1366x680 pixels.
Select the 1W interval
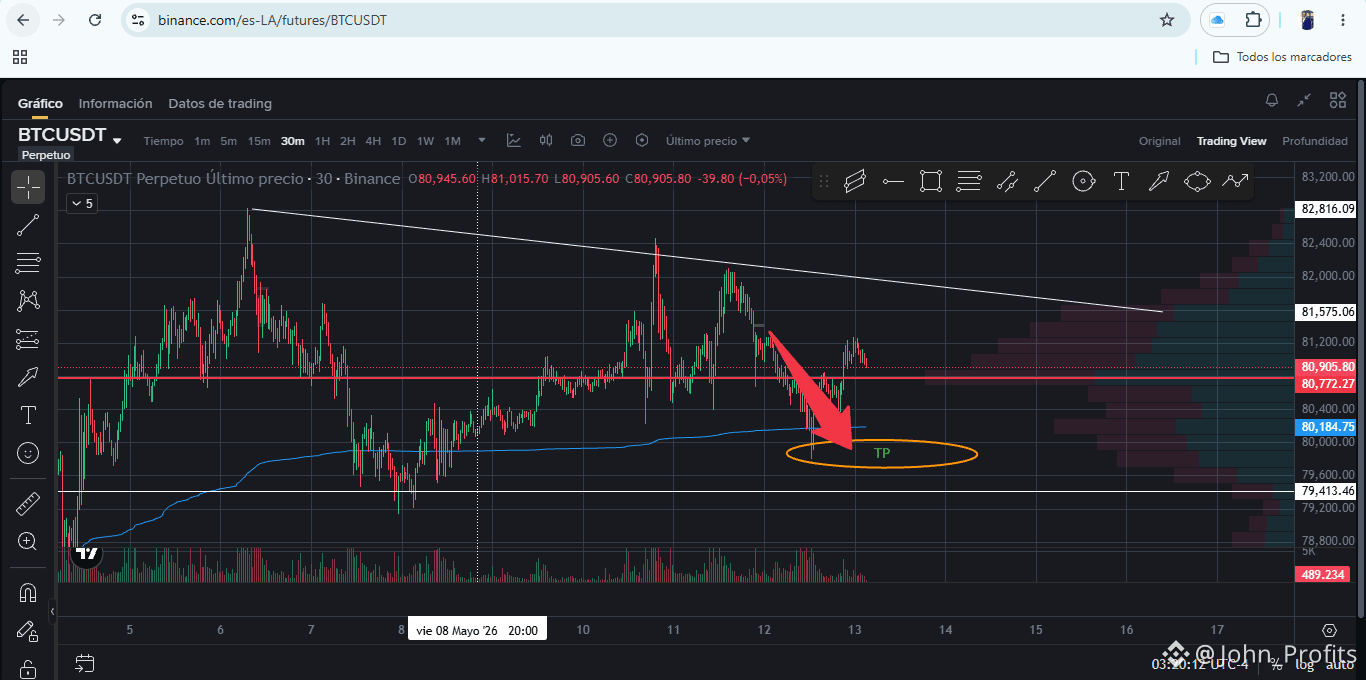(x=425, y=141)
